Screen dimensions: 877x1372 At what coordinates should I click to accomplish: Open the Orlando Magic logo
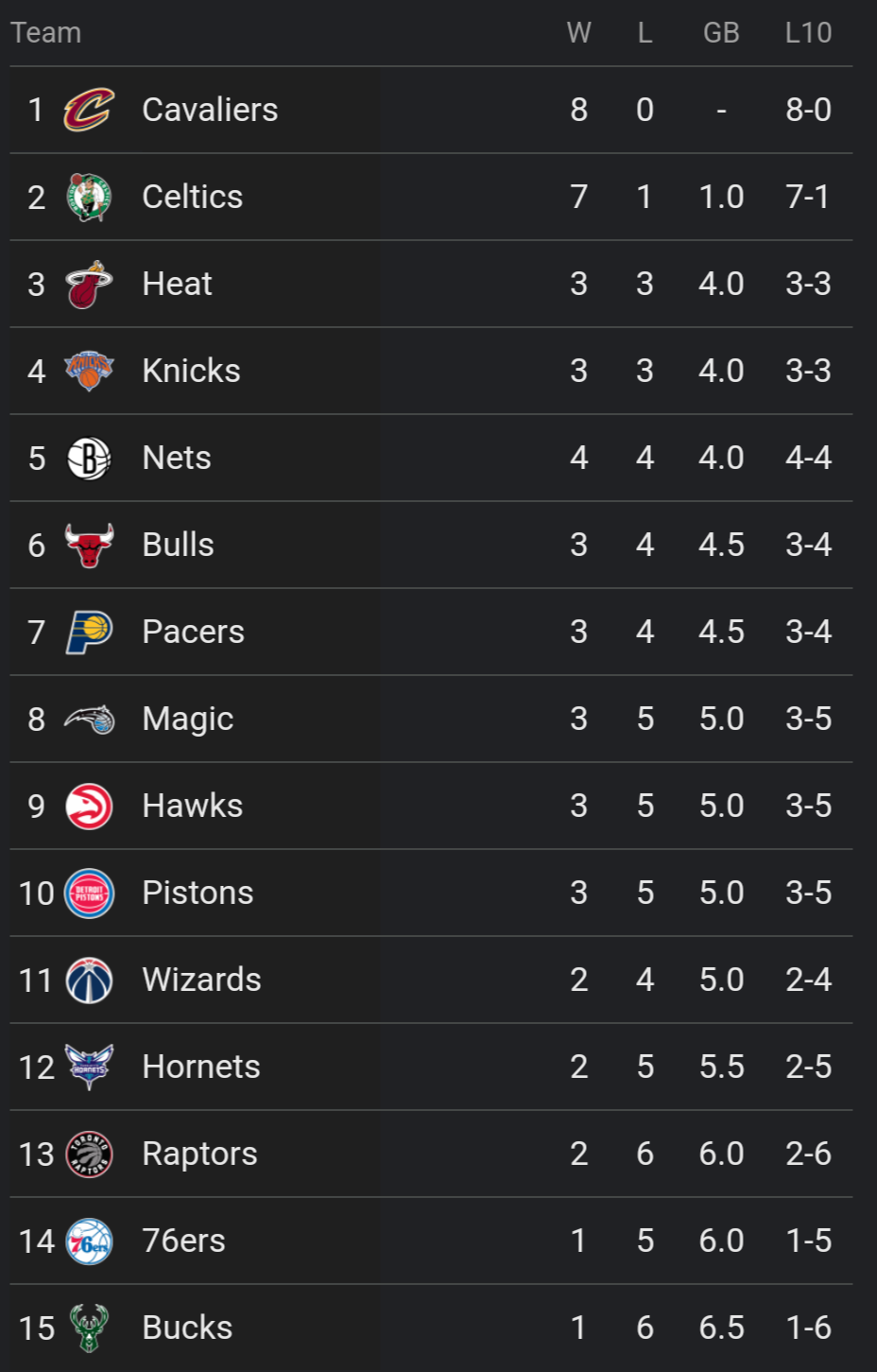pyautogui.click(x=89, y=719)
